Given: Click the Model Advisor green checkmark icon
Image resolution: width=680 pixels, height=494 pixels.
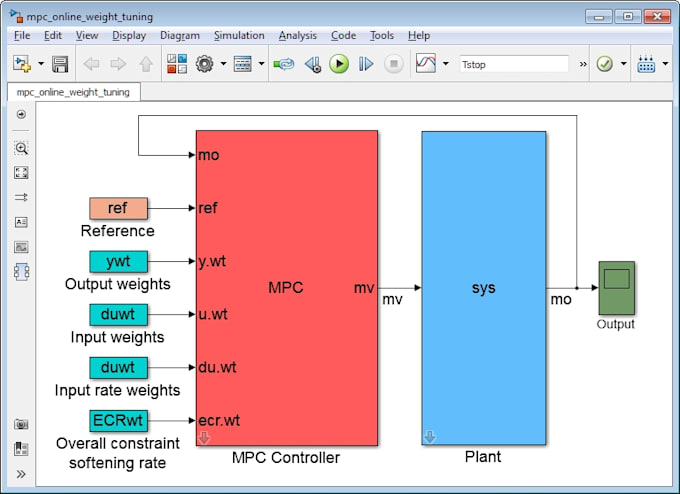Looking at the screenshot, I should [605, 64].
